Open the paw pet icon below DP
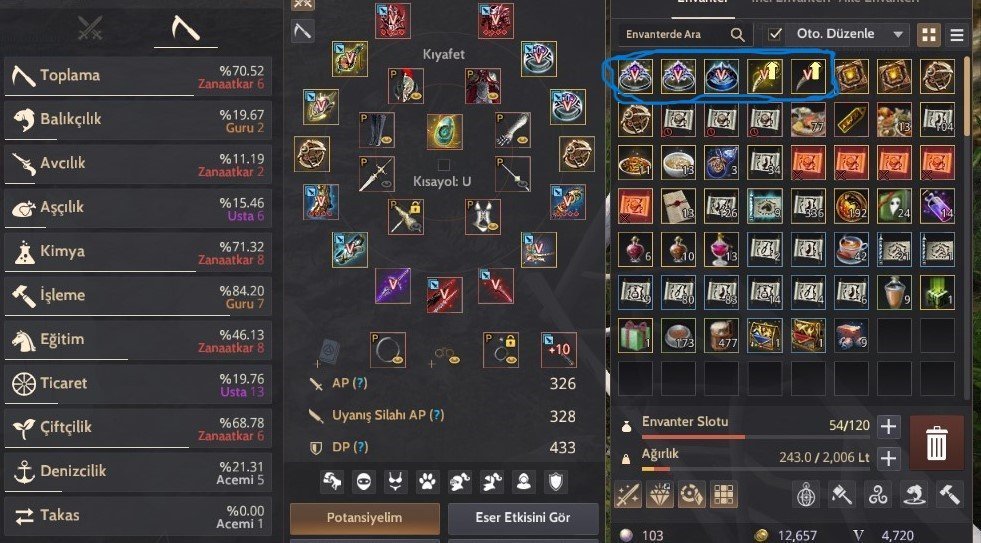Viewport: 981px width, 543px height. 427,481
